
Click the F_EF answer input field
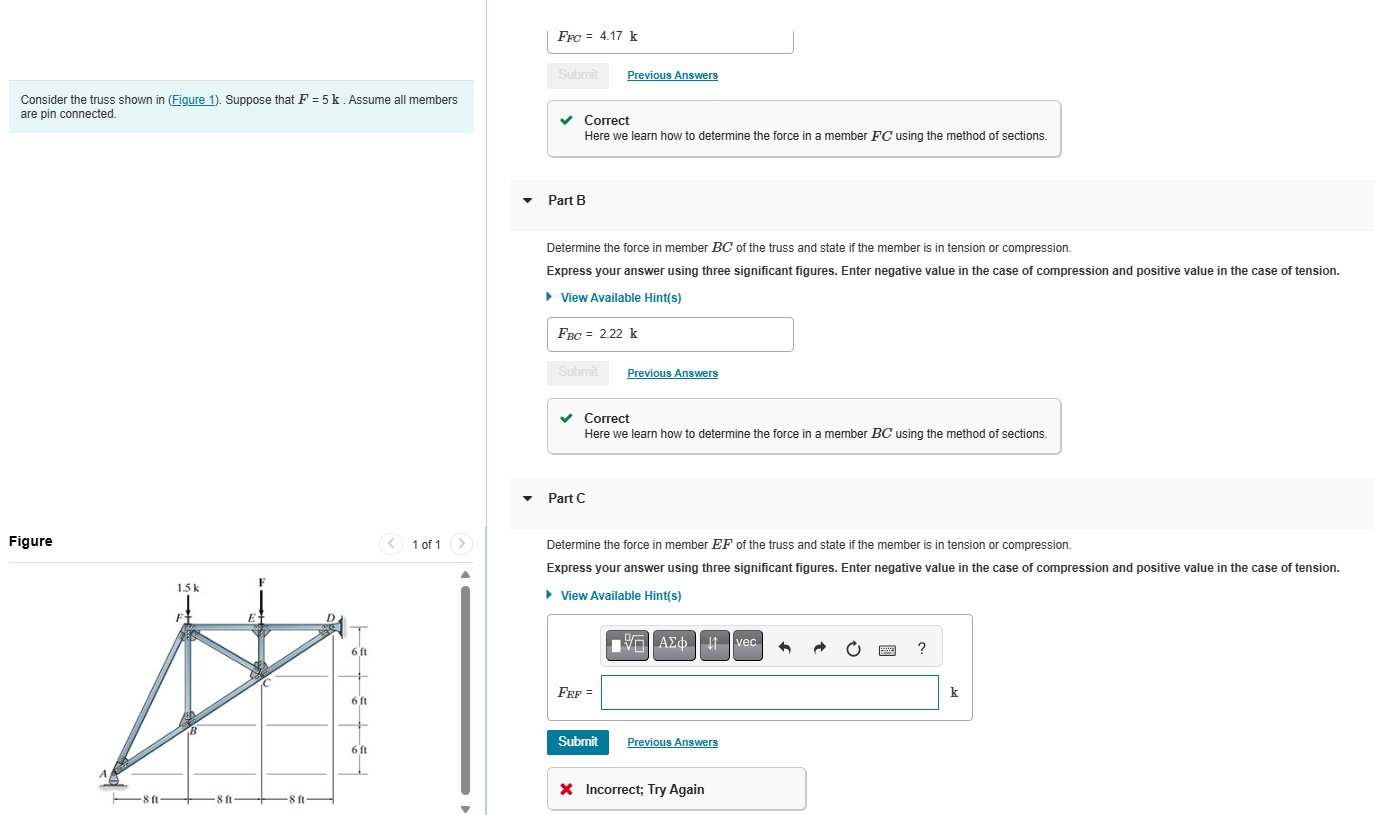768,692
